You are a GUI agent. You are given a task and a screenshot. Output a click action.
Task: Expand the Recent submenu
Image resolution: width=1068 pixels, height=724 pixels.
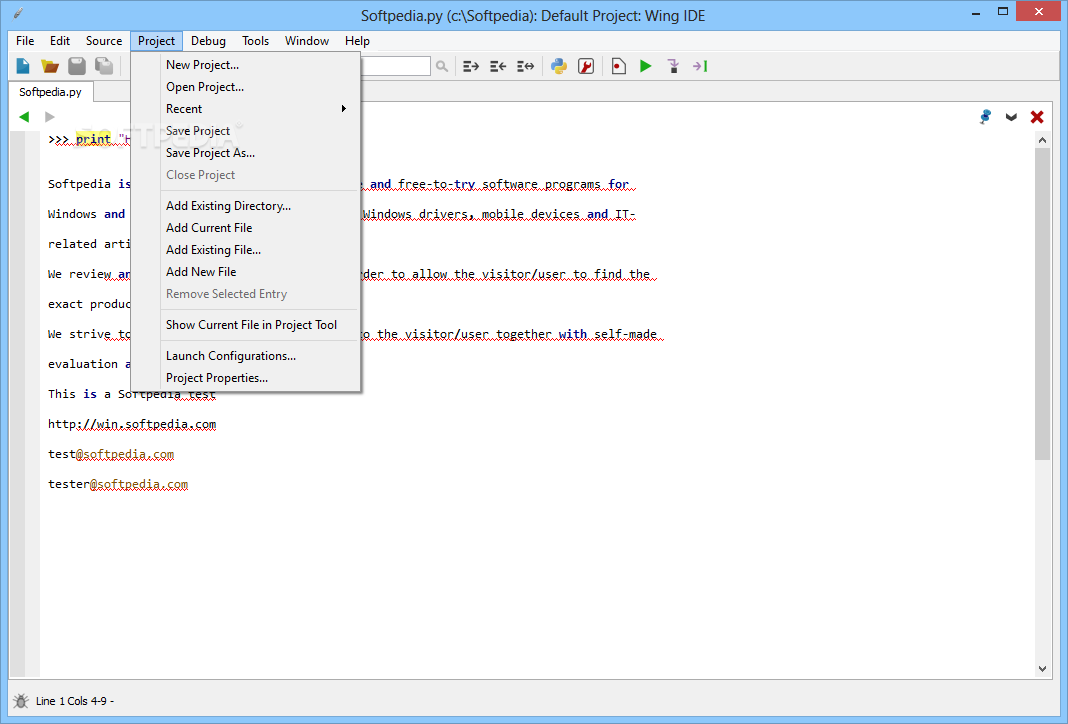click(x=245, y=109)
